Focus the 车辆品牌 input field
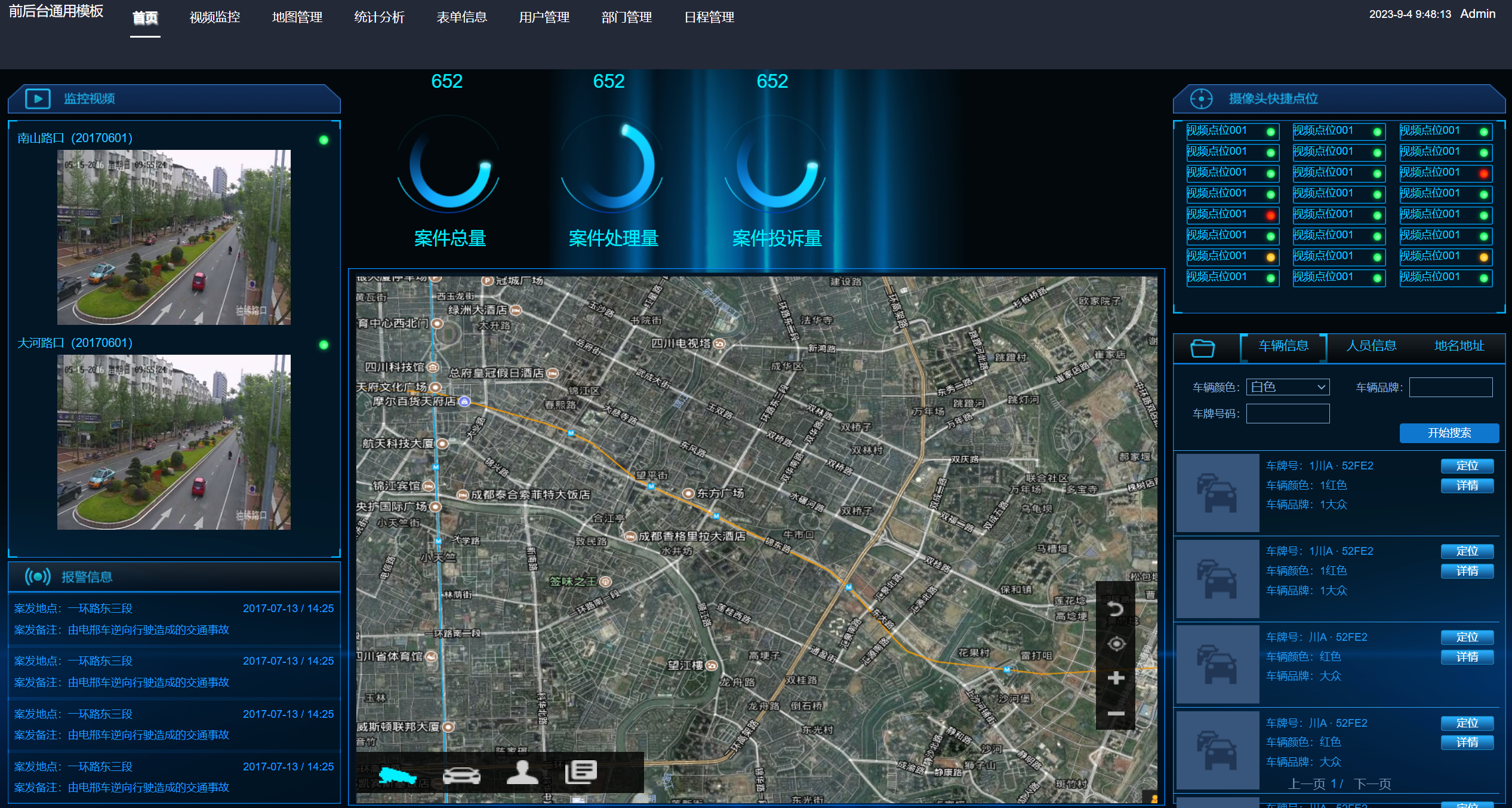 point(1451,387)
